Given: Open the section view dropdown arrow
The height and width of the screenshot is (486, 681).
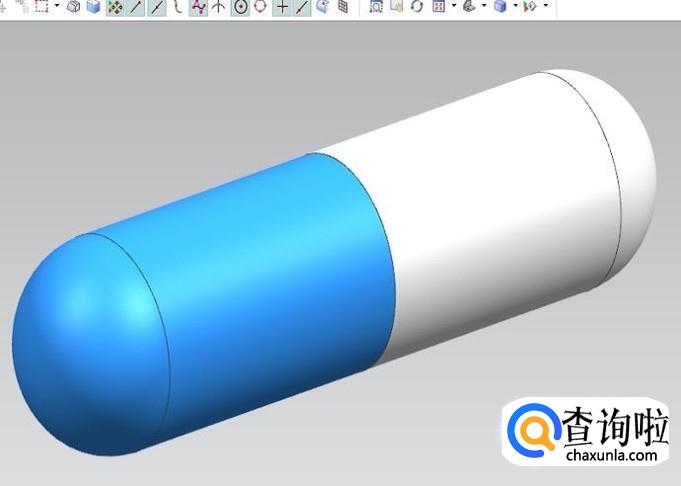Looking at the screenshot, I should coord(546,6).
